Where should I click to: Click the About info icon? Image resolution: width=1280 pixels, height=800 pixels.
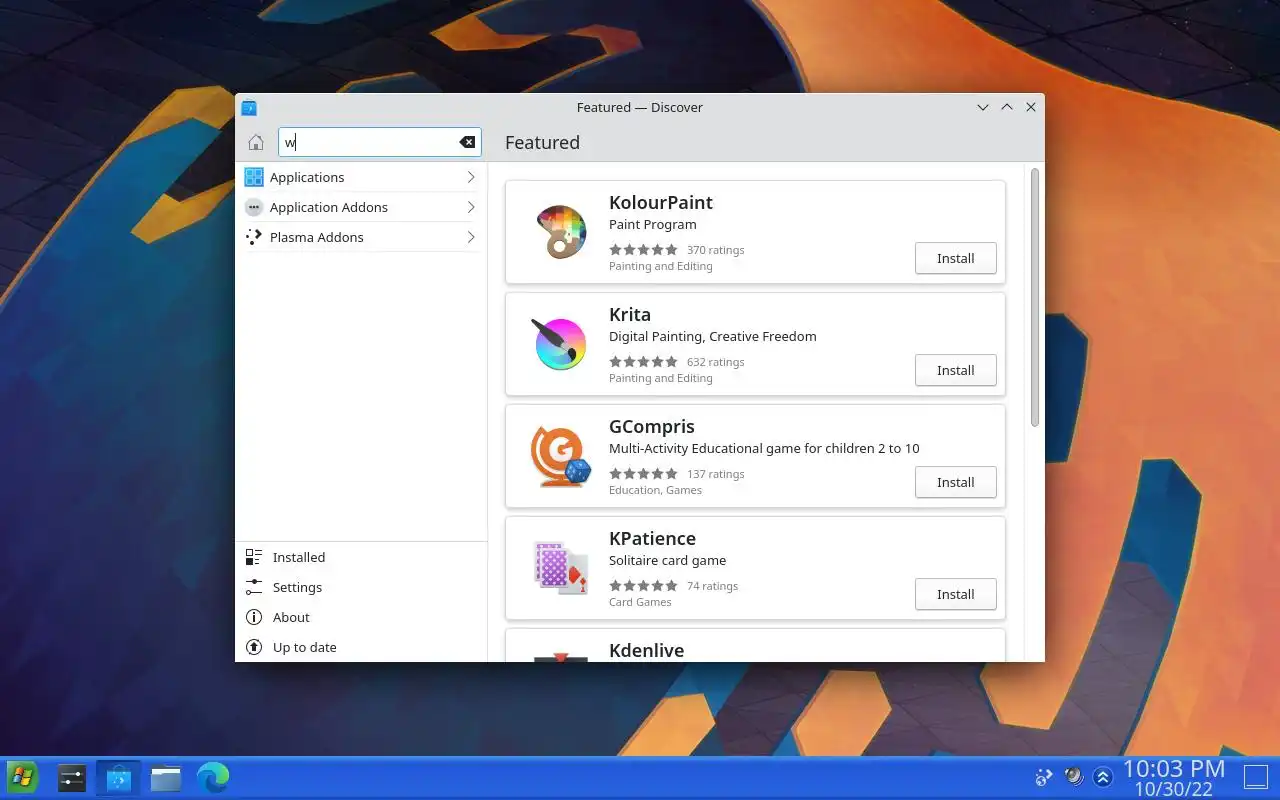[x=254, y=617]
